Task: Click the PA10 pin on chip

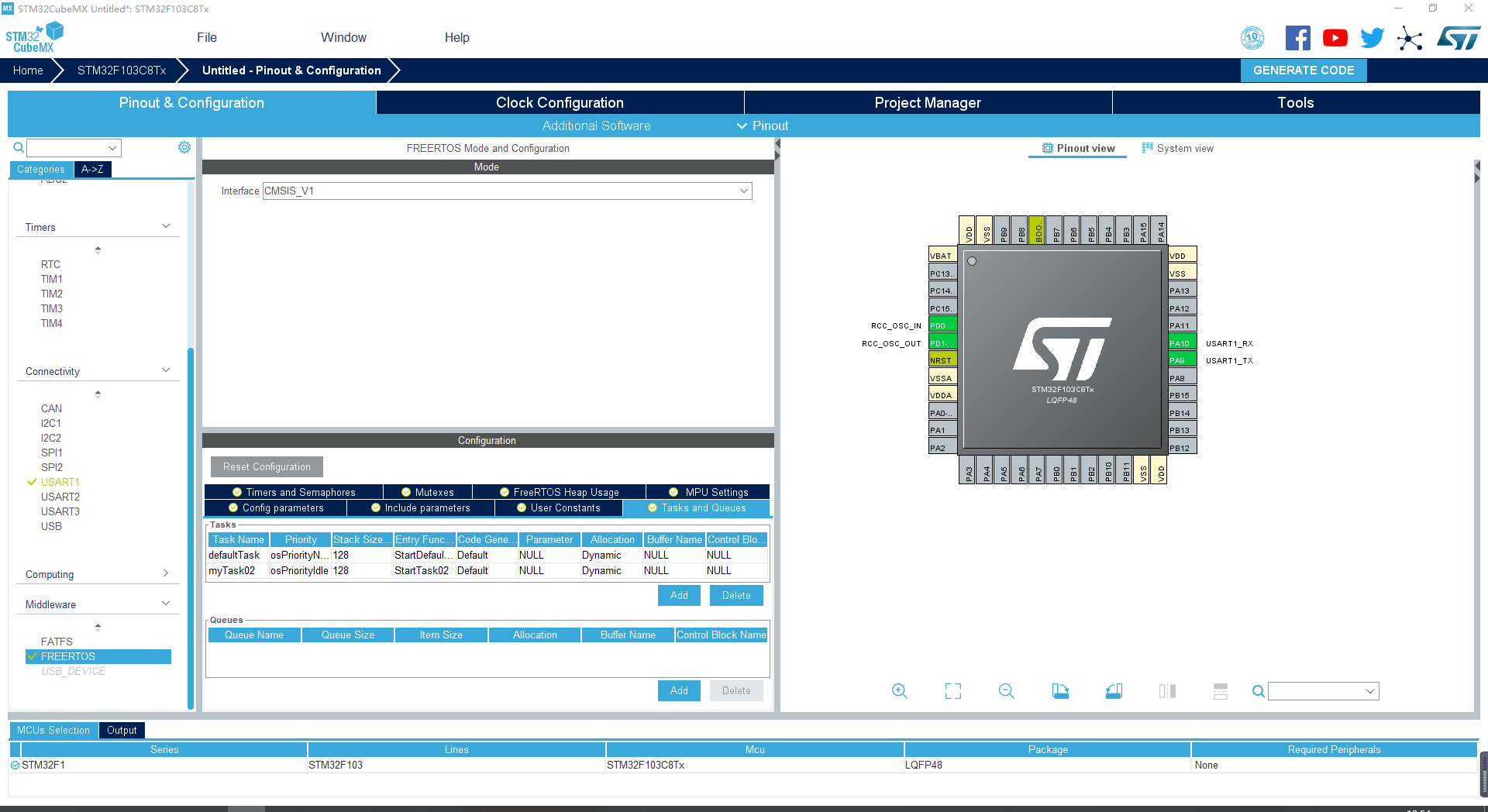Action: [1183, 342]
